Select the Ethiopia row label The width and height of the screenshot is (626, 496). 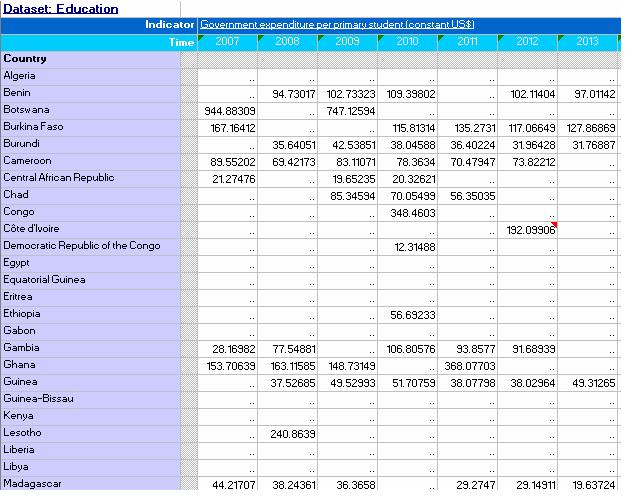coord(22,313)
